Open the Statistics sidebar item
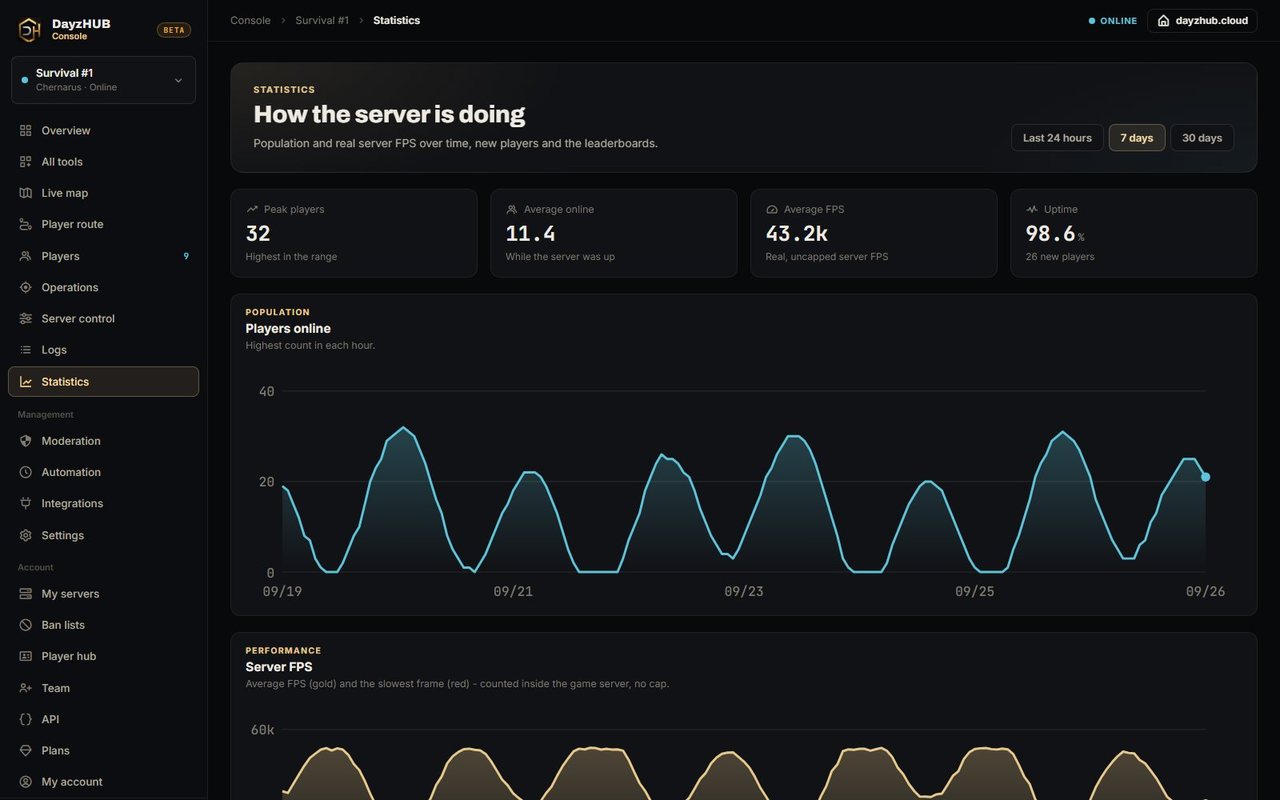 click(x=103, y=382)
